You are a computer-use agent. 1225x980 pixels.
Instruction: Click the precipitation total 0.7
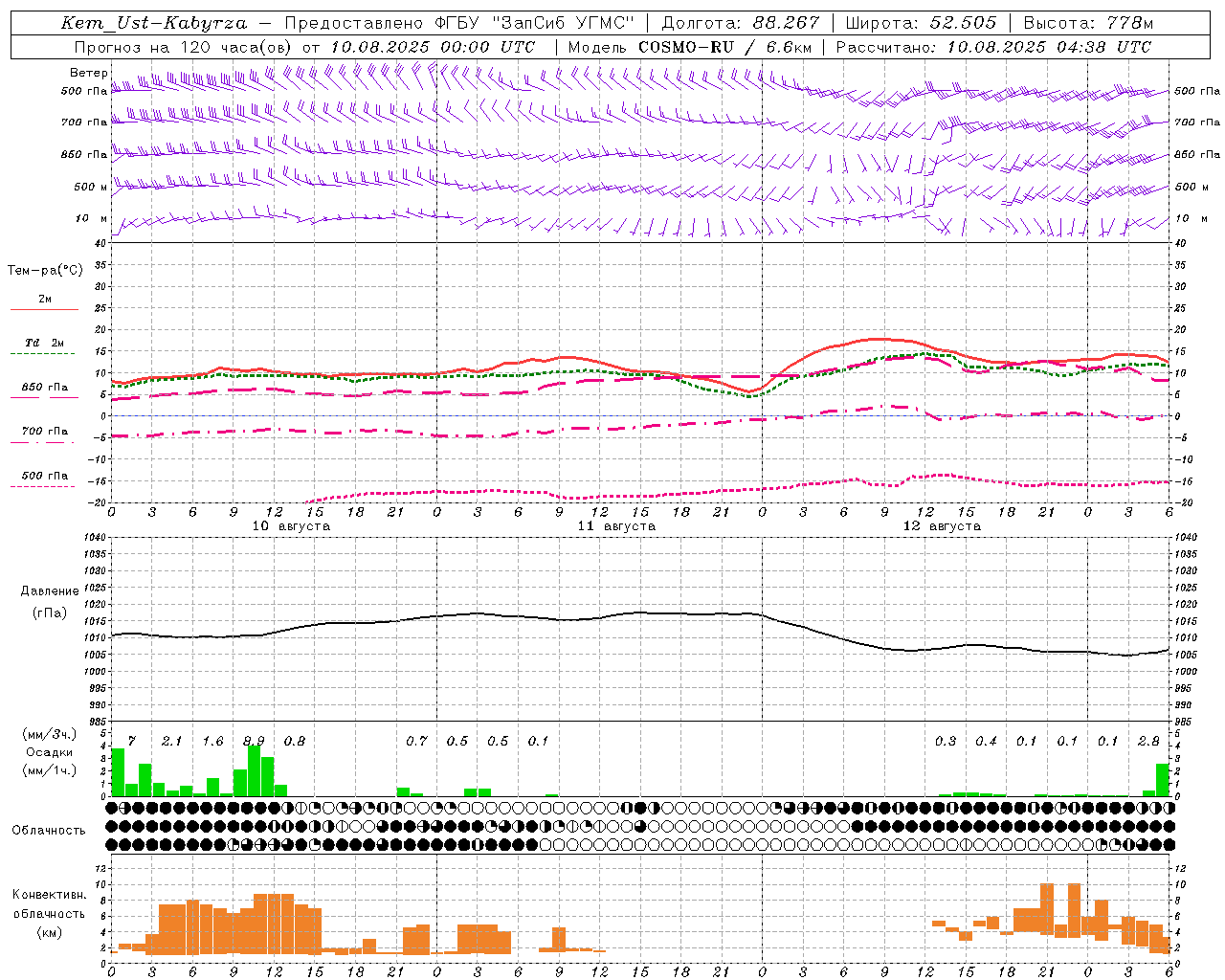(416, 742)
